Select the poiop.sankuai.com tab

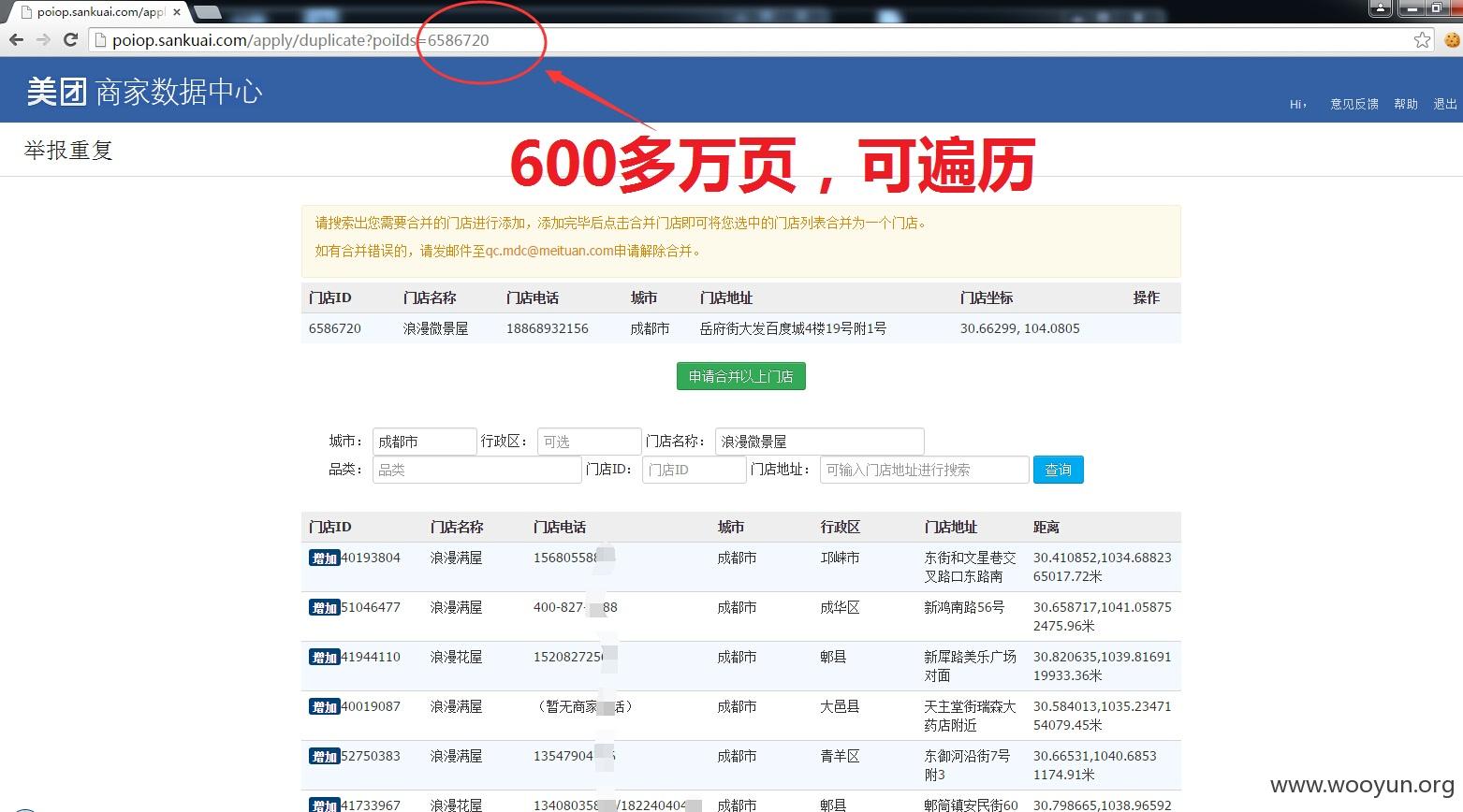(98, 12)
